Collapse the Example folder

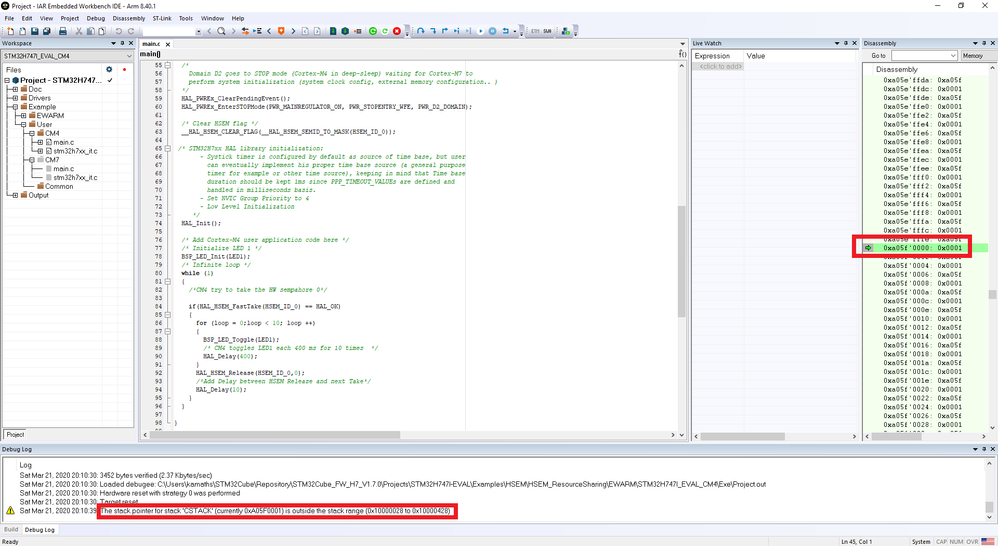point(15,107)
